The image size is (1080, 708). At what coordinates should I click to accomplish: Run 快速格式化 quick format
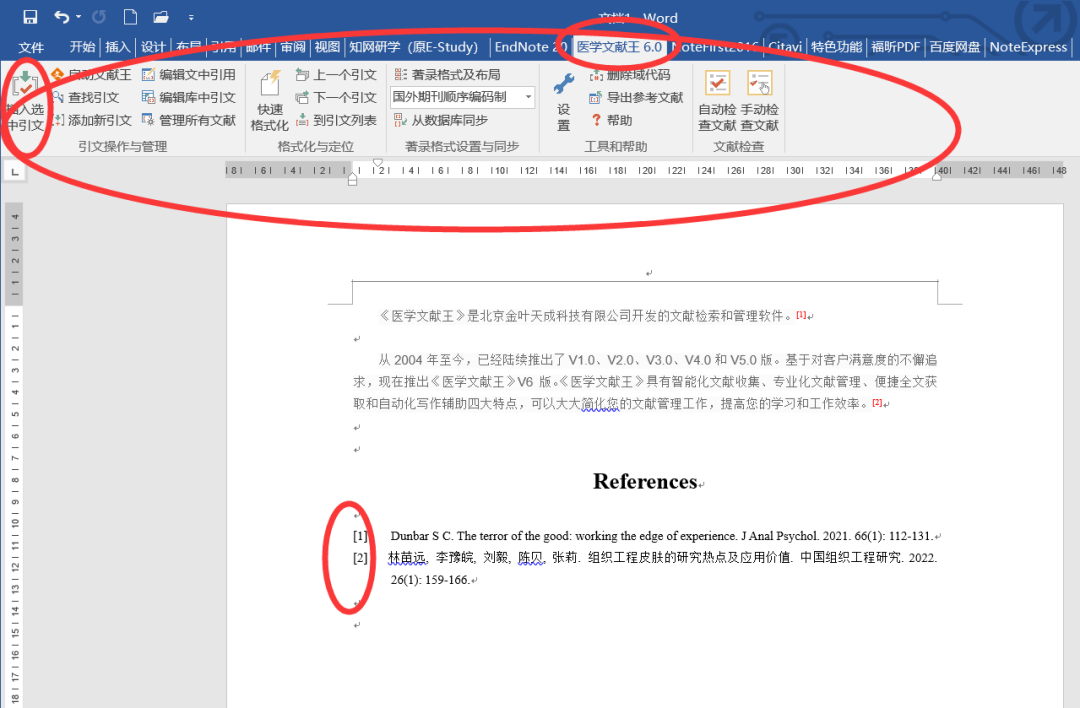269,101
